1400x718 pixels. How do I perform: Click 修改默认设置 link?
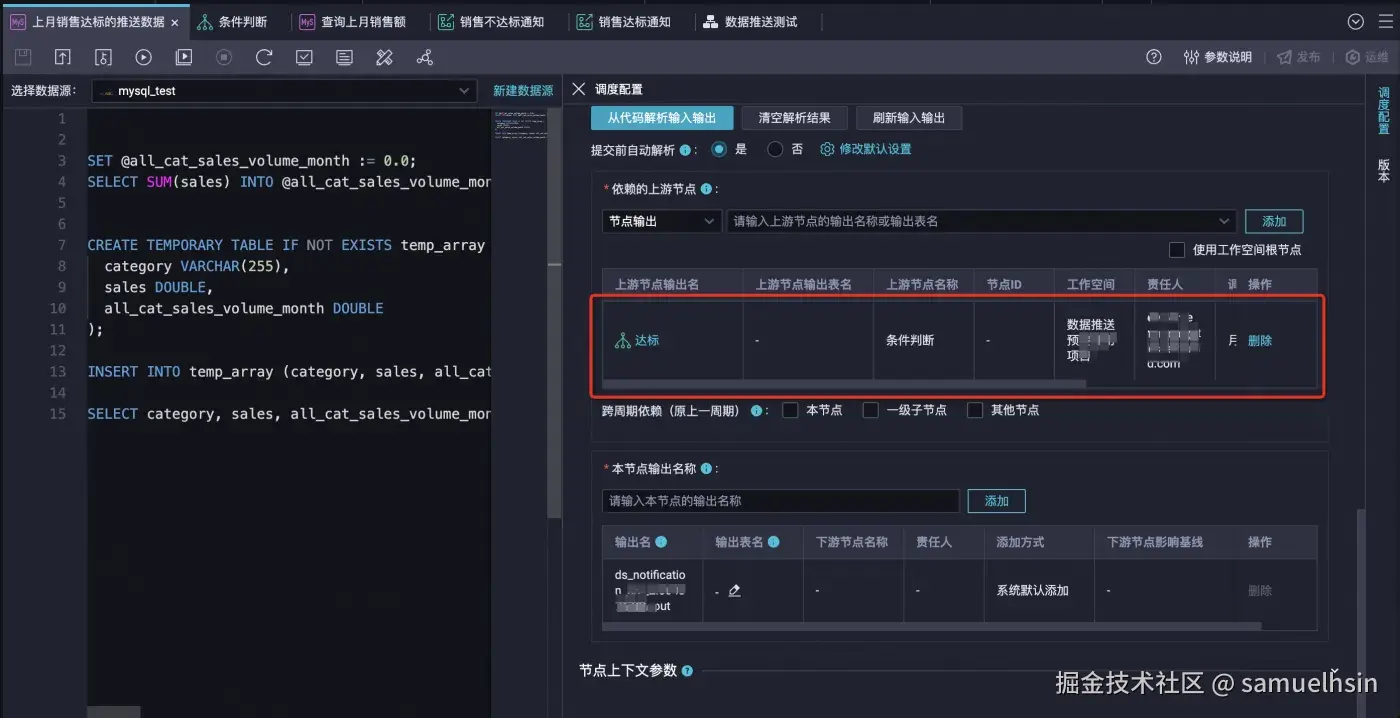(875, 149)
